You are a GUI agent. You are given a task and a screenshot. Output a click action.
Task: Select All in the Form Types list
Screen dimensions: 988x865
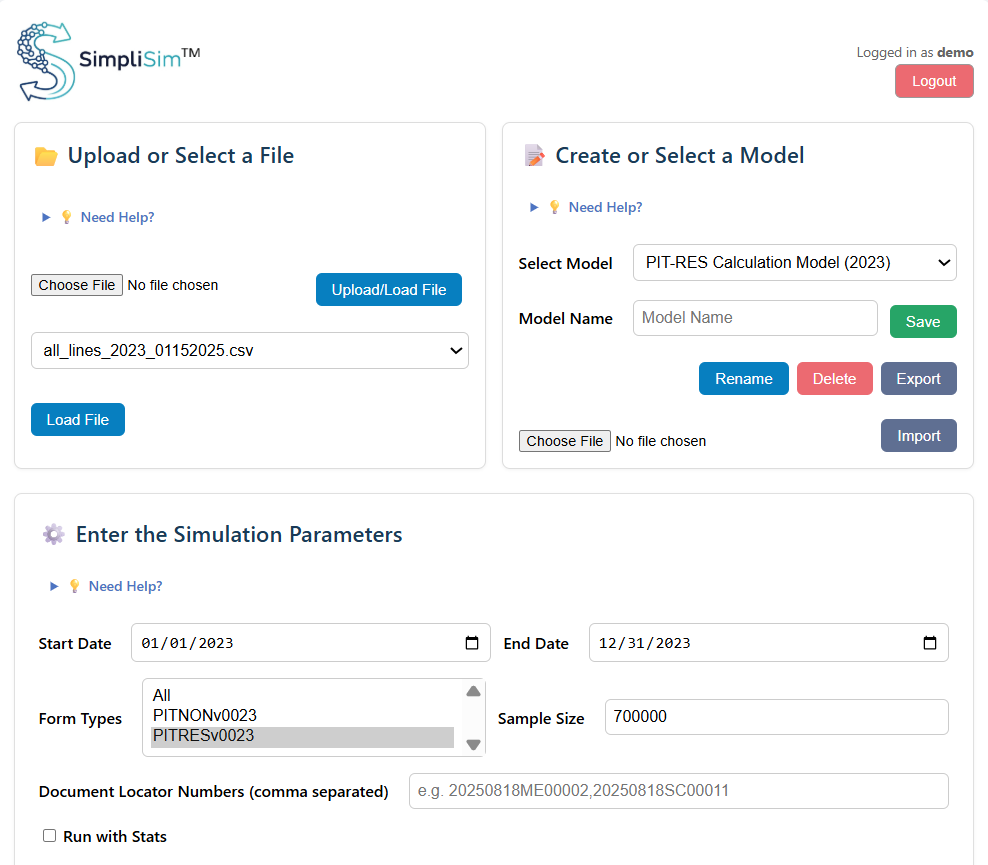pos(162,695)
